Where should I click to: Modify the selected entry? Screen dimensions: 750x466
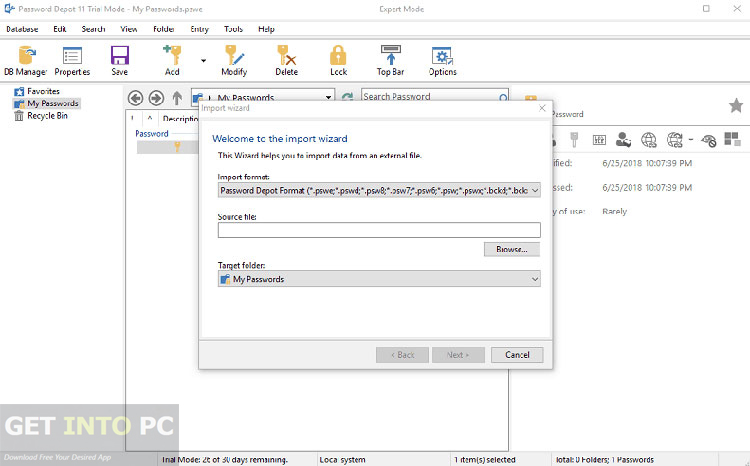[234, 61]
